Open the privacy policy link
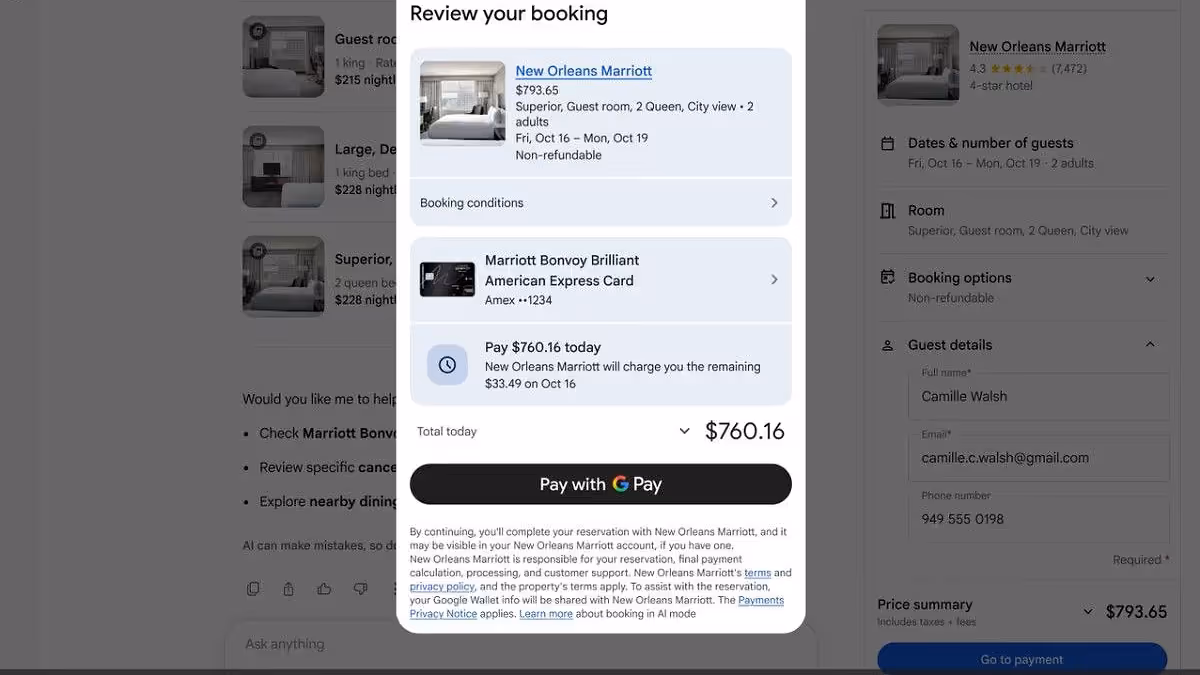The width and height of the screenshot is (1200, 675). pyautogui.click(x=442, y=587)
